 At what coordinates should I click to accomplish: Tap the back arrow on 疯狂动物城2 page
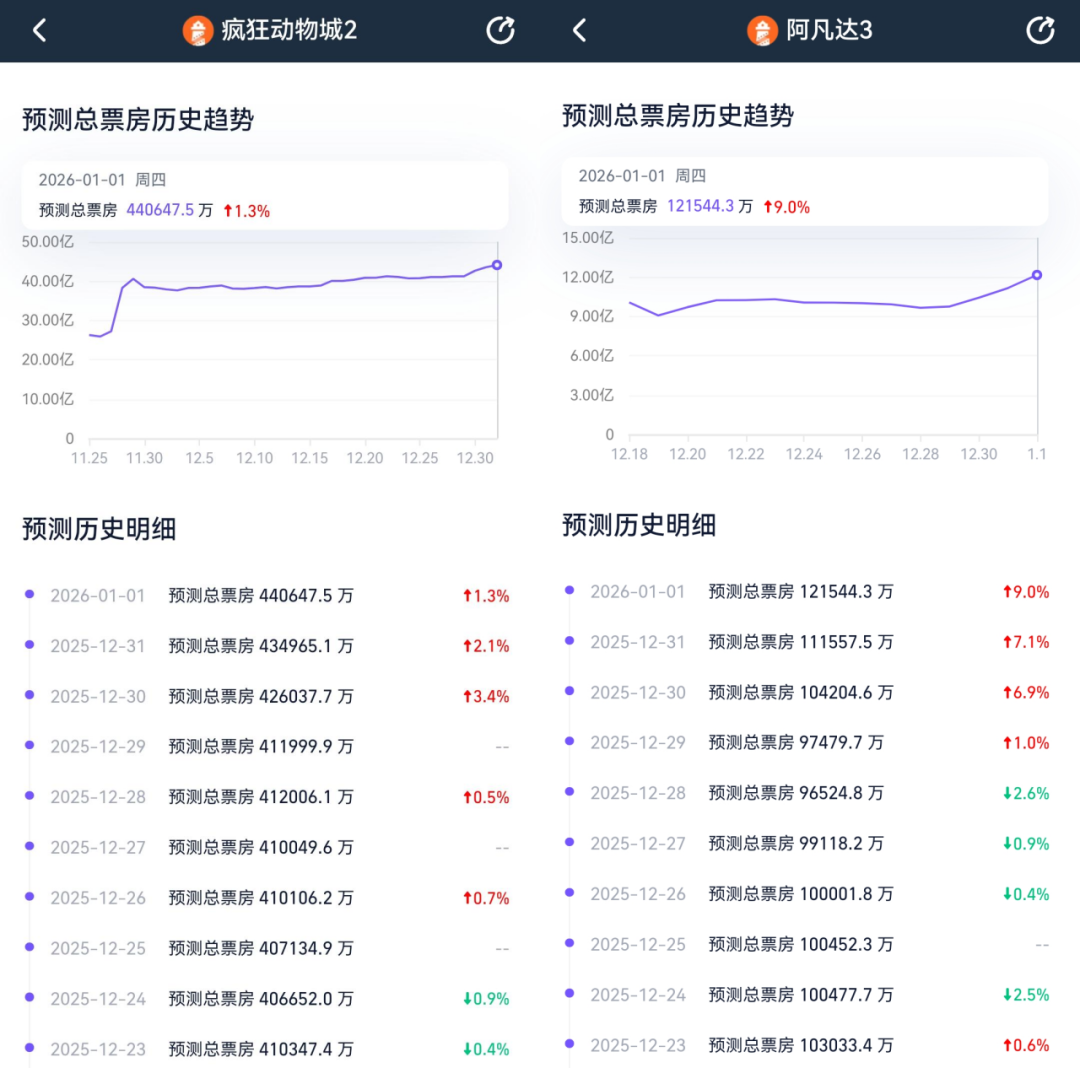[x=38, y=30]
